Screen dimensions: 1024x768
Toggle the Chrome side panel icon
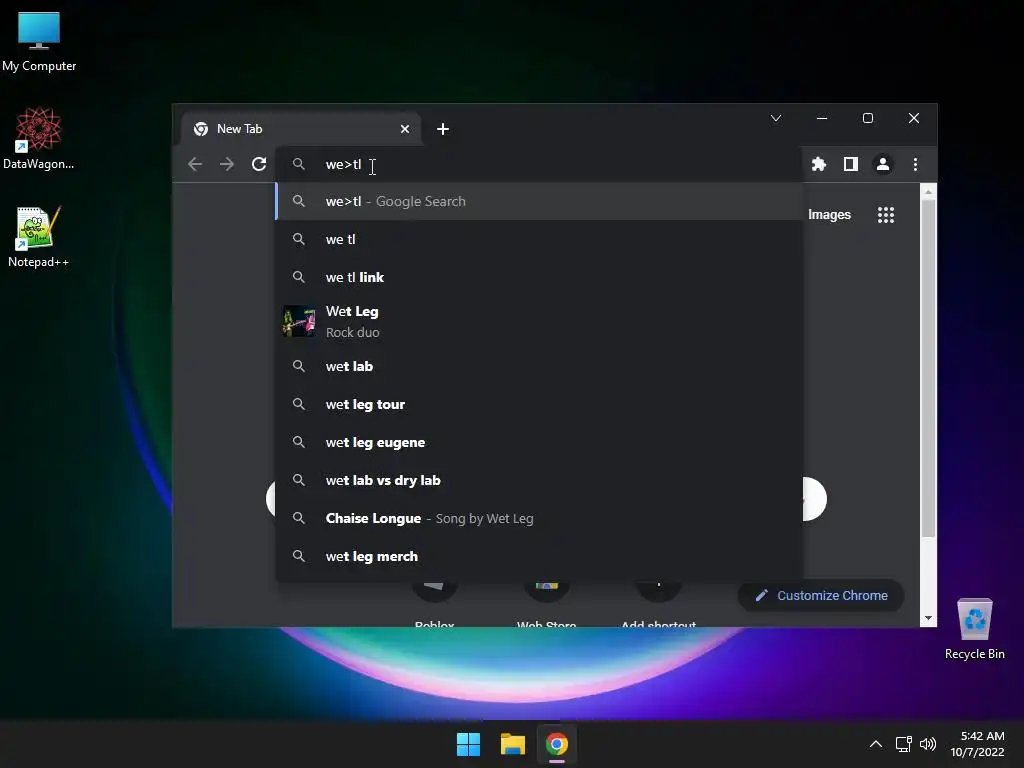(850, 164)
